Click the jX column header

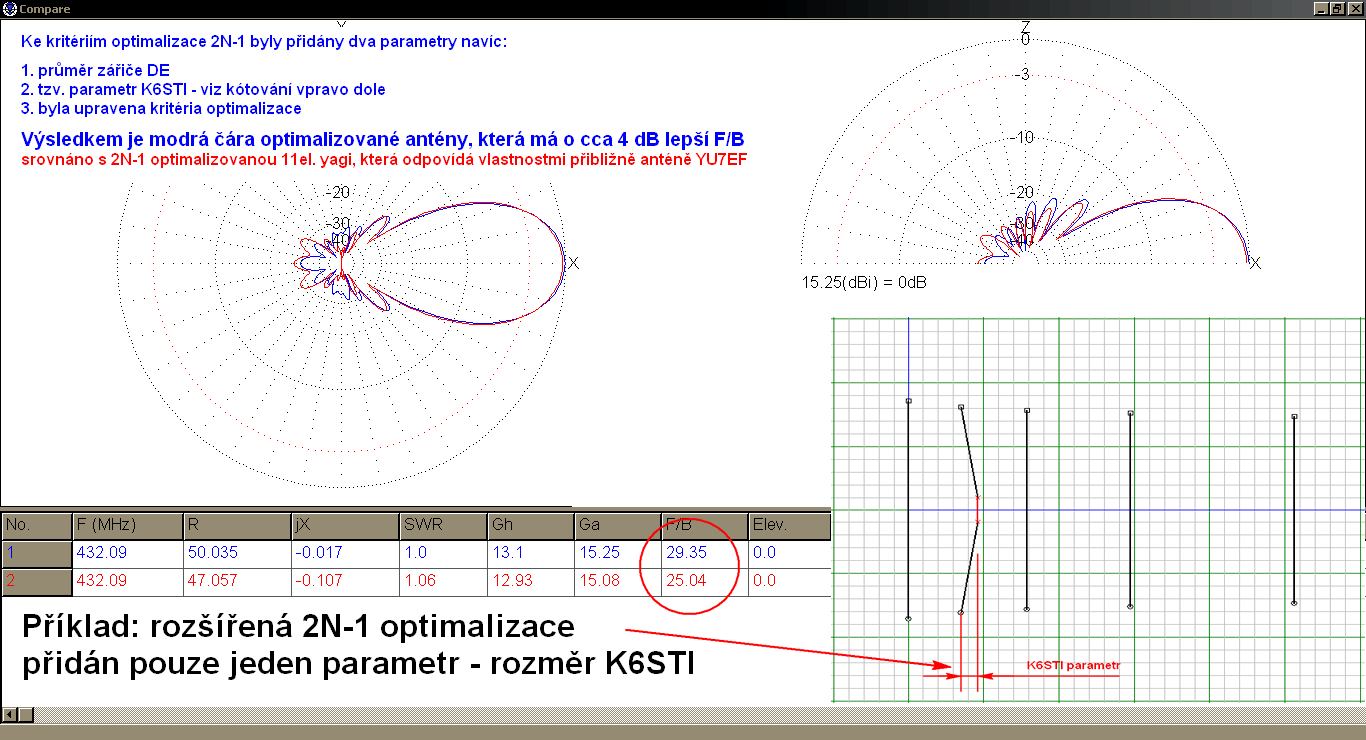coord(341,525)
